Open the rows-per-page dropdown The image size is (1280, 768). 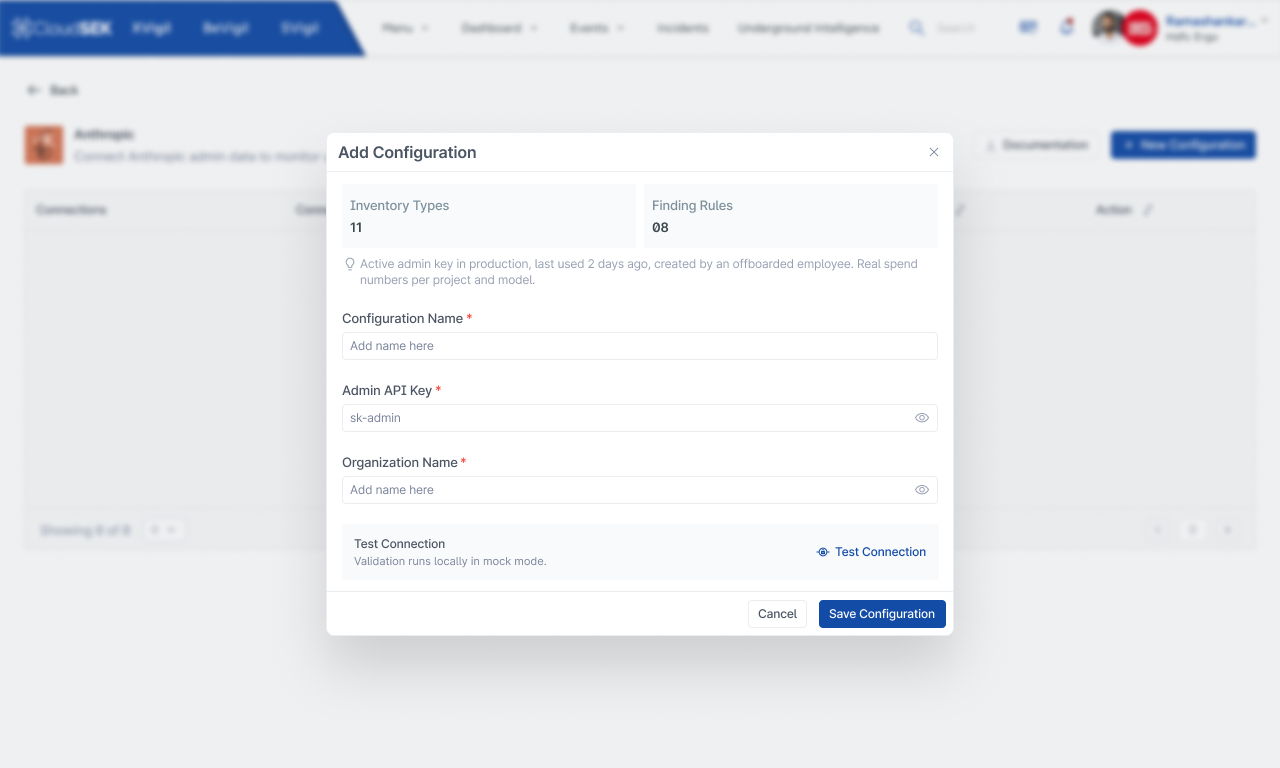(163, 530)
